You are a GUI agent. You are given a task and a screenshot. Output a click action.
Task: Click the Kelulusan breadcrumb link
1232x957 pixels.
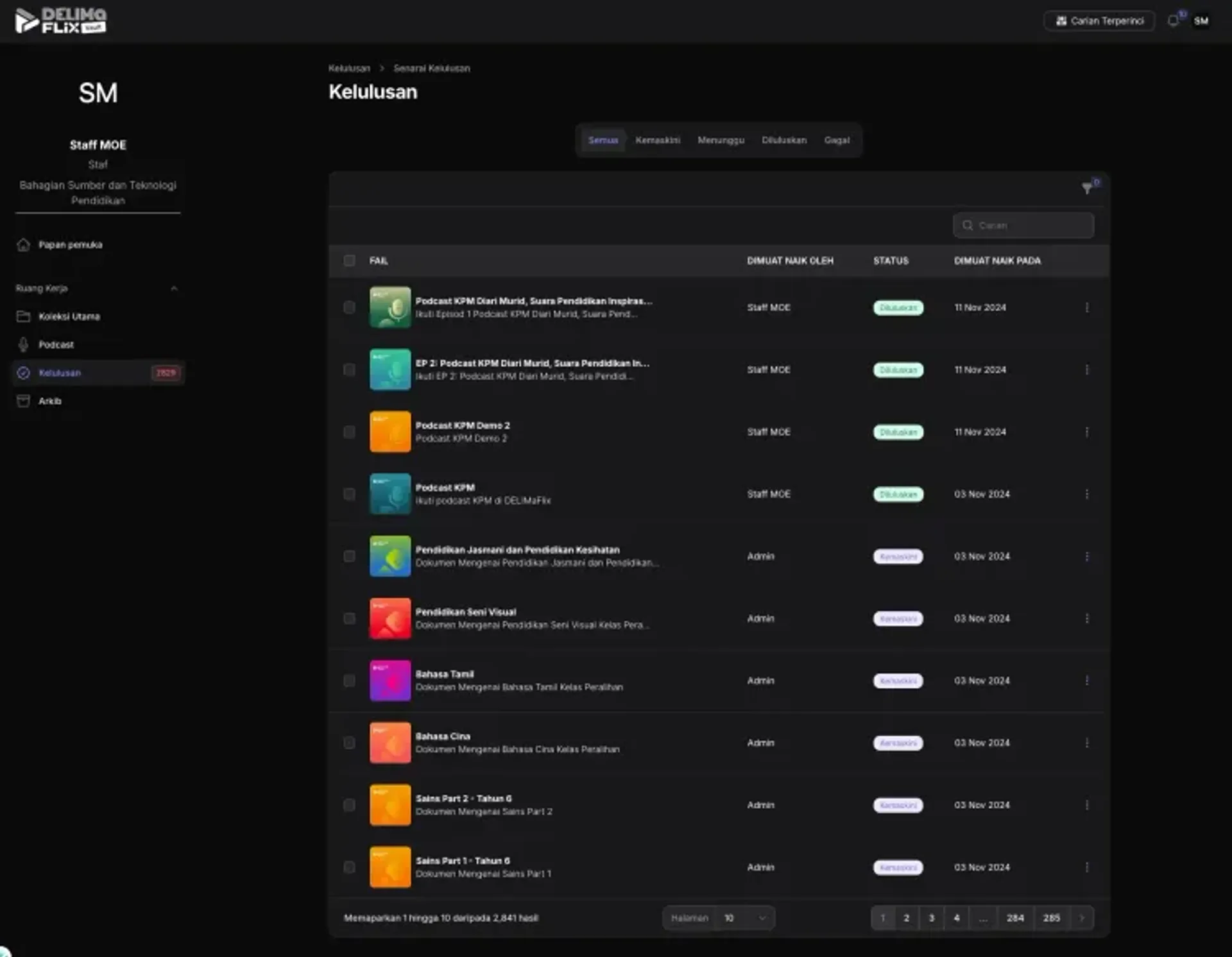pos(349,68)
